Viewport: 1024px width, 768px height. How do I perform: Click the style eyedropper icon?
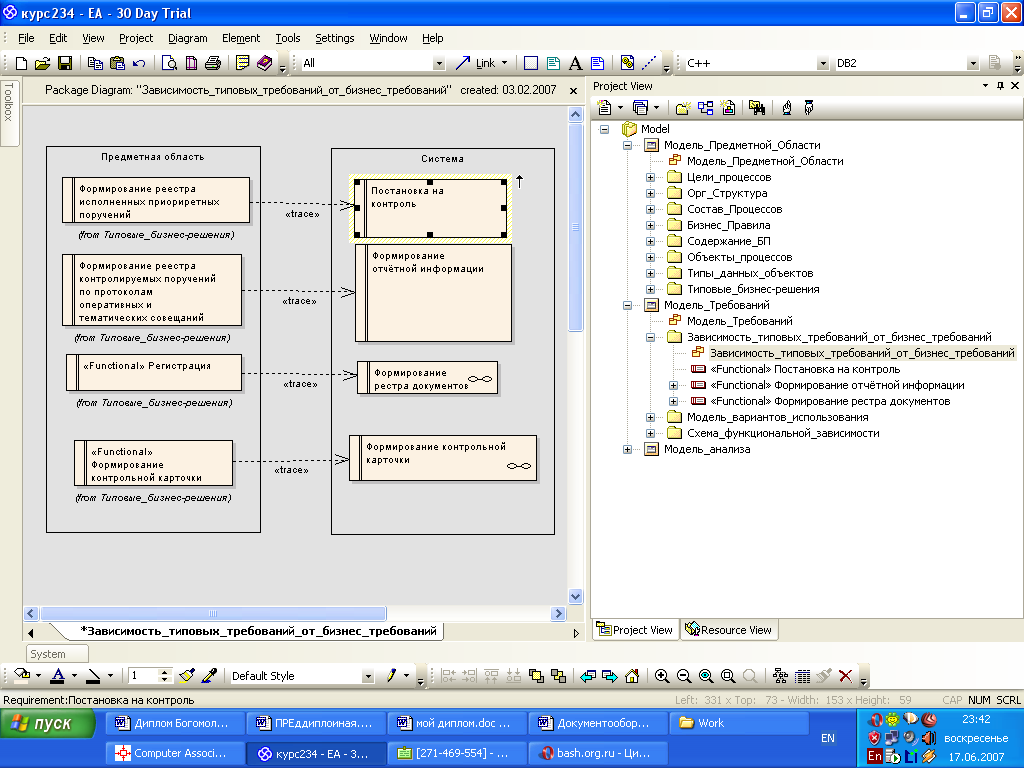209,676
